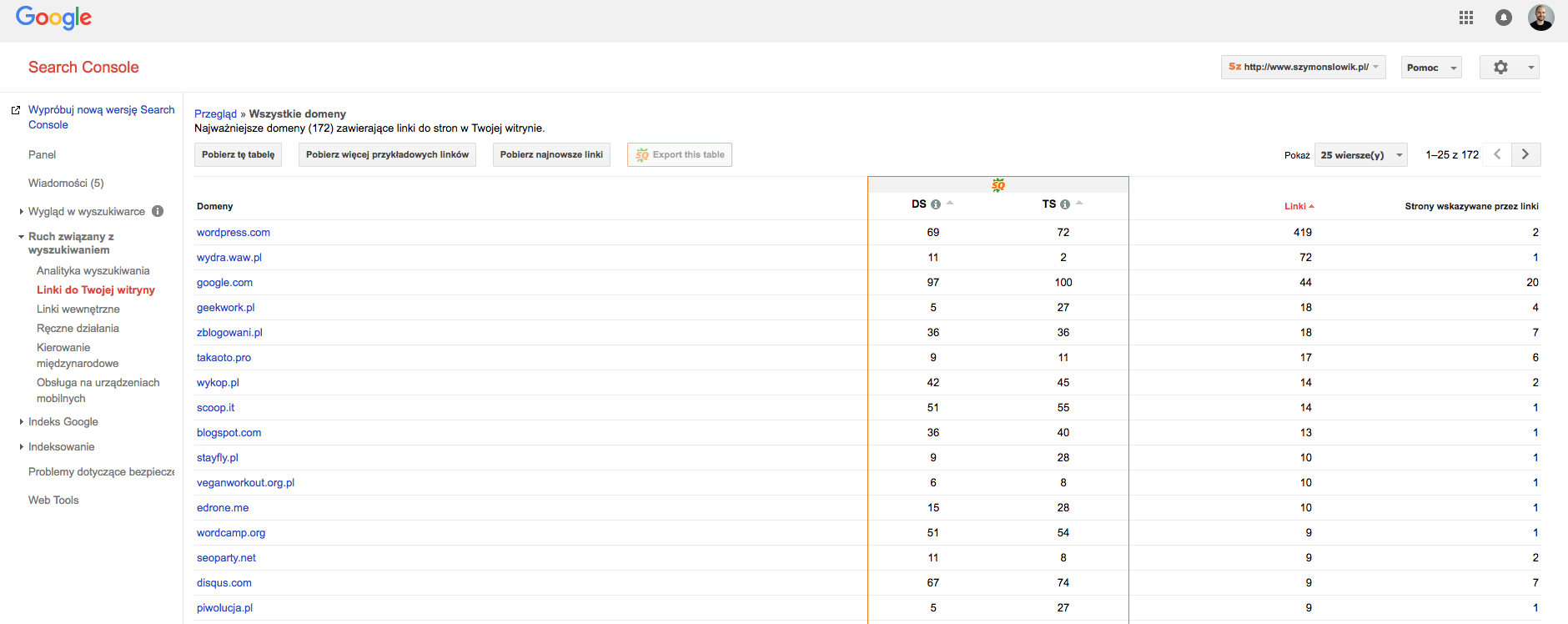The width and height of the screenshot is (1568, 624).
Task: Click Pobierz najnowsze linki button
Action: pos(551,154)
